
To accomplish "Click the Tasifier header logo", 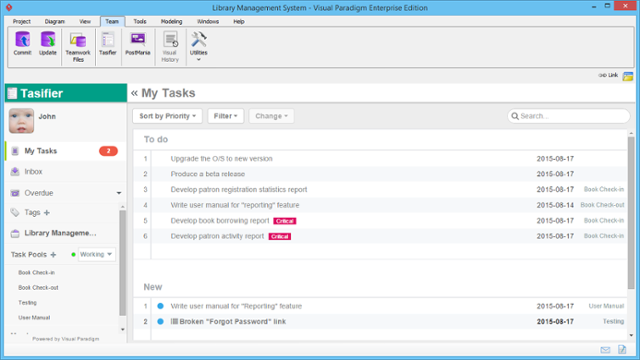I will point(12,93).
